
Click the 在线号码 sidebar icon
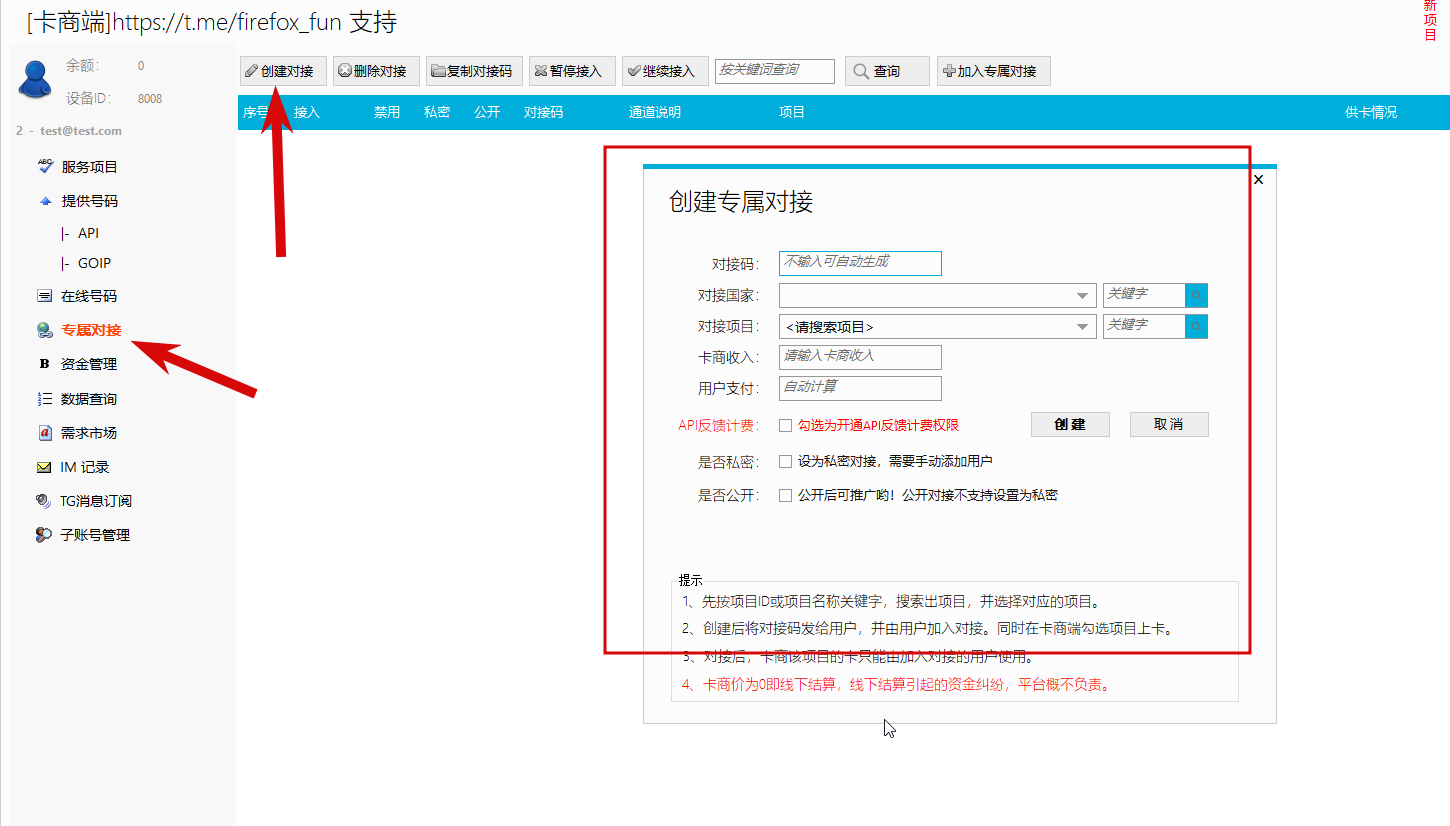(x=45, y=296)
